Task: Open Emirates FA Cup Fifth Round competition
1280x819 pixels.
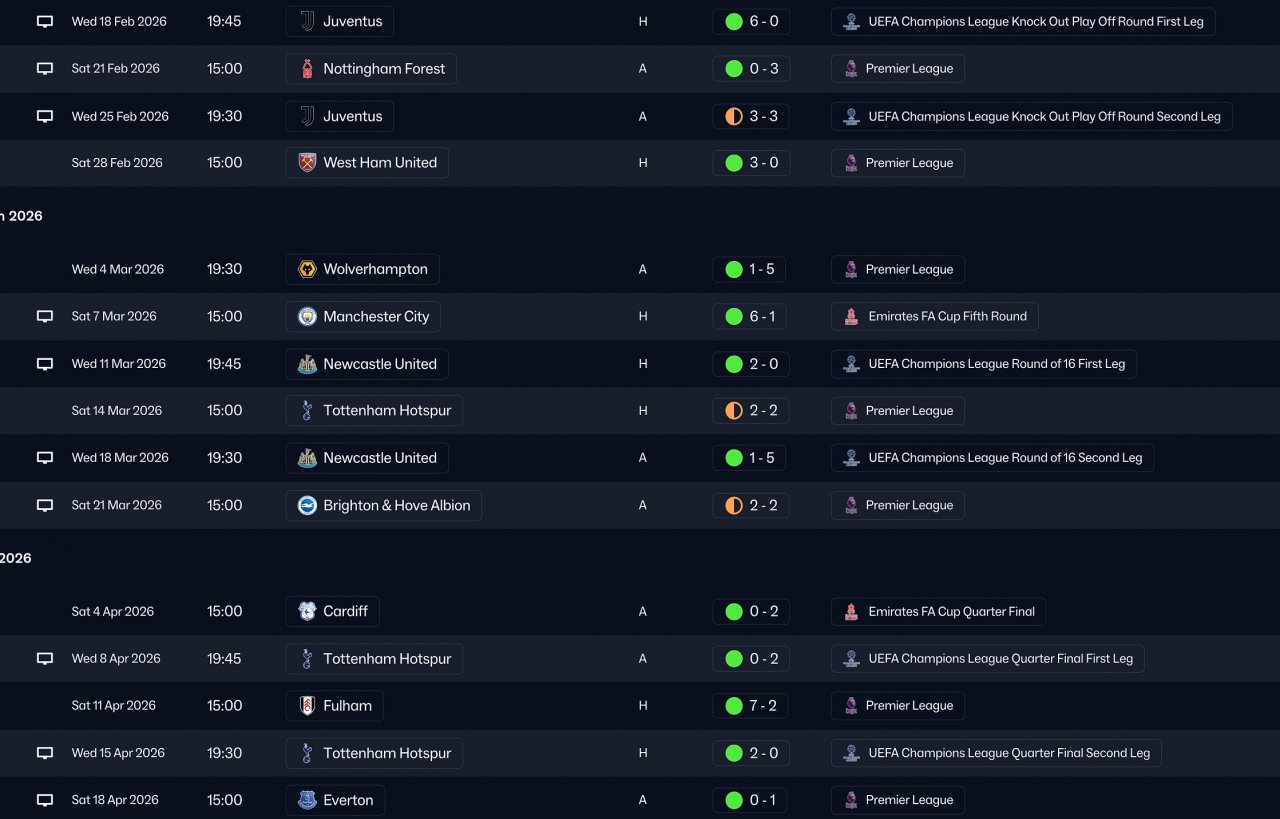Action: click(x=935, y=317)
